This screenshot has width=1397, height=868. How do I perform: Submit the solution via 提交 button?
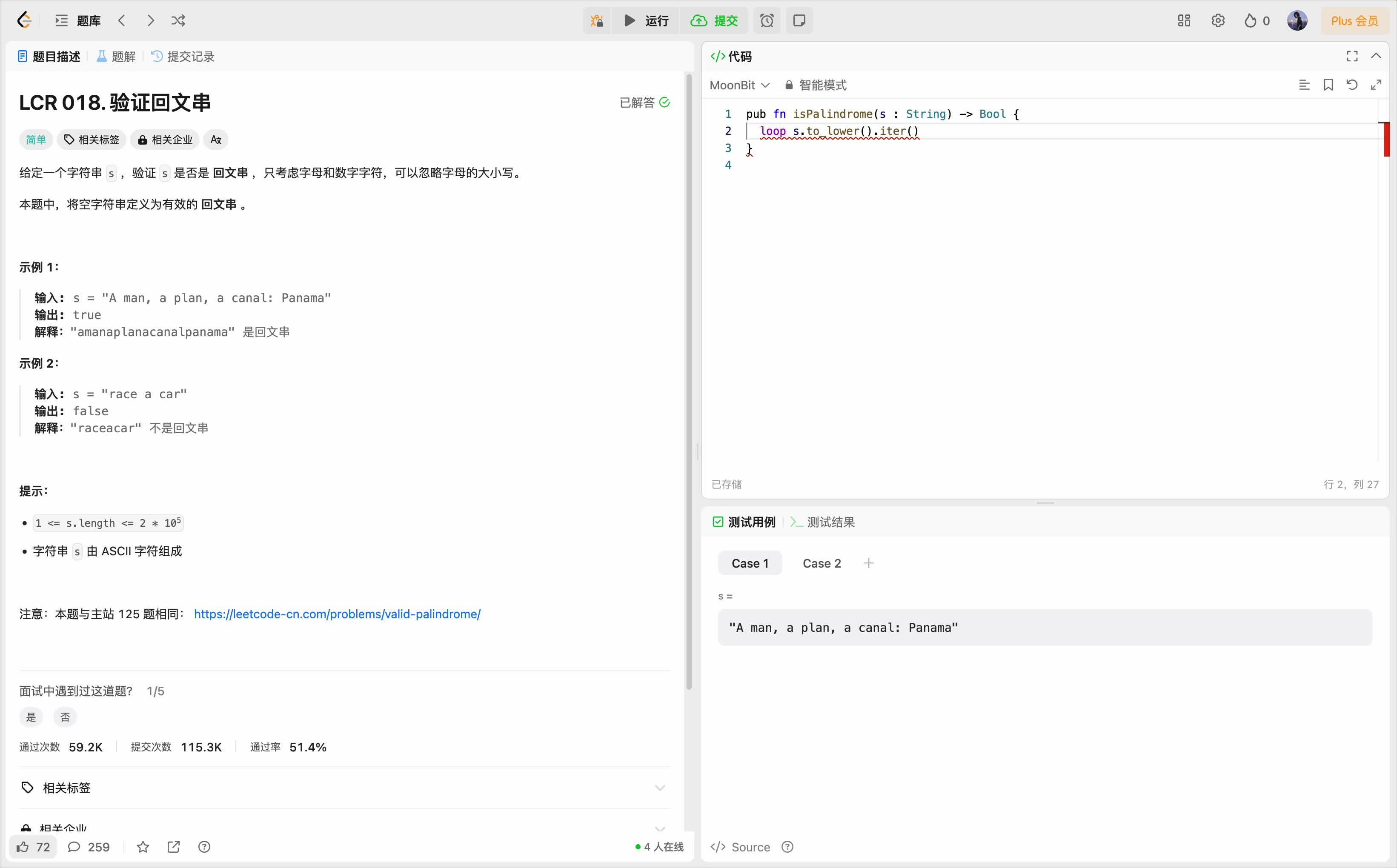click(x=714, y=21)
